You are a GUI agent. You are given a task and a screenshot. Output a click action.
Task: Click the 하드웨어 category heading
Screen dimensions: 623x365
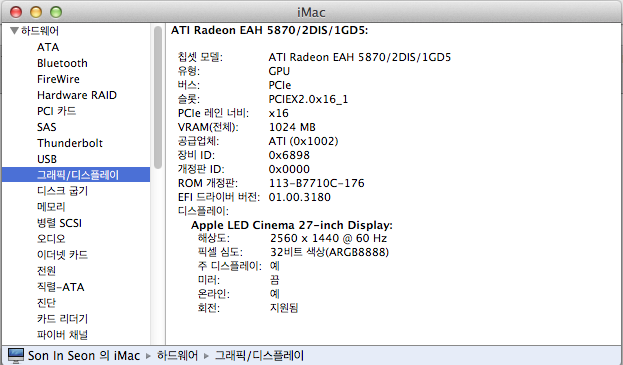[40, 31]
